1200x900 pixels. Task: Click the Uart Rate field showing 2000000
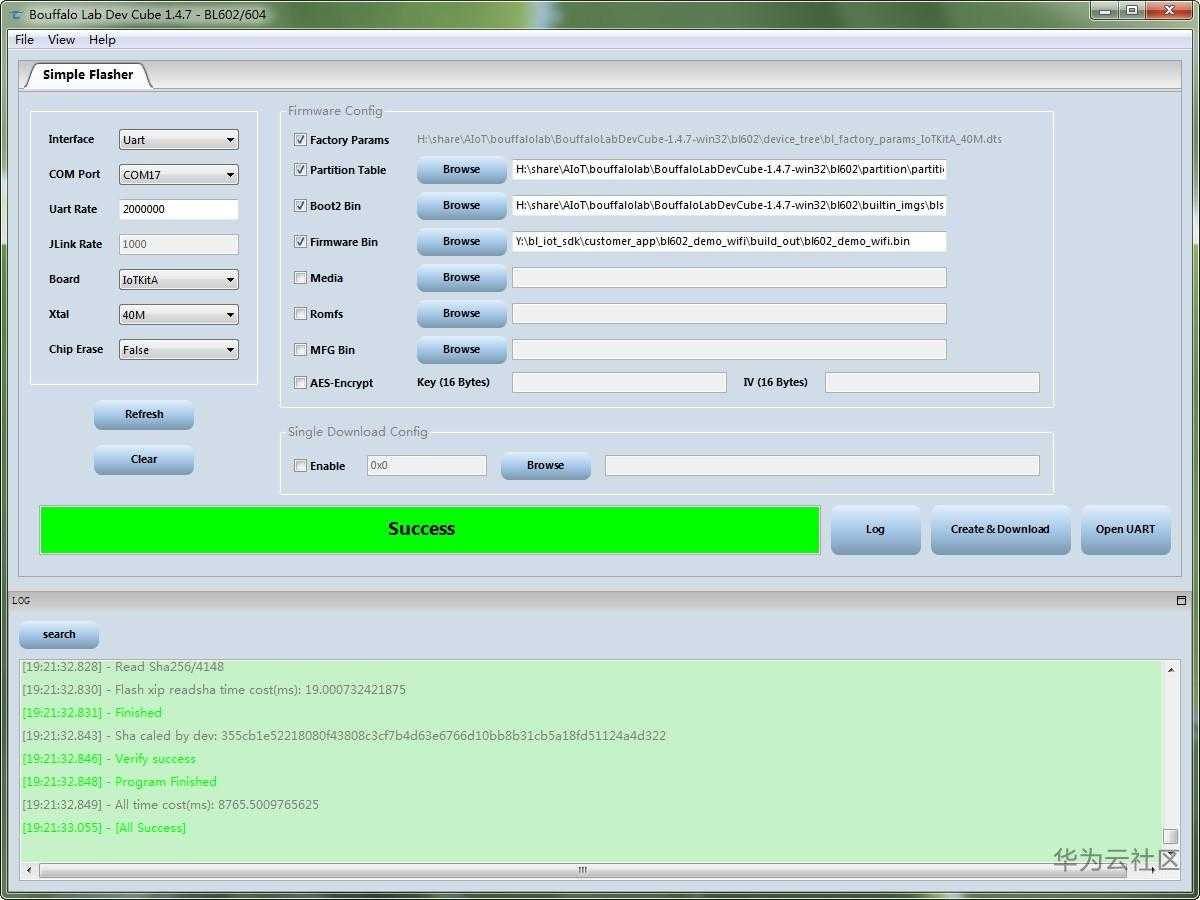coord(179,210)
